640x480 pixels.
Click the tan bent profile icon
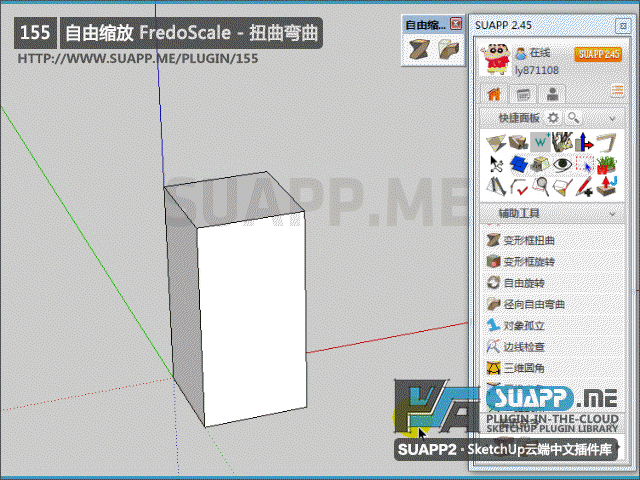606,143
